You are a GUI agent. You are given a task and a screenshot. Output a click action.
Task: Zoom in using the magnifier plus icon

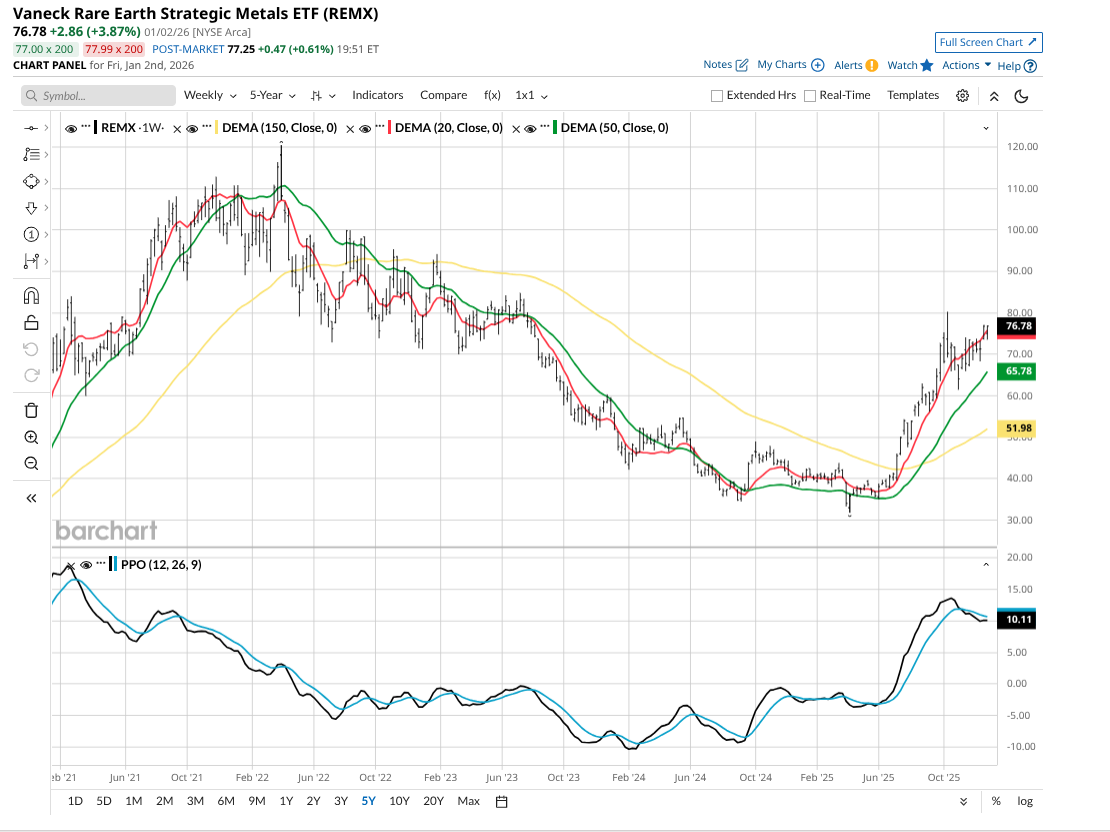31,437
